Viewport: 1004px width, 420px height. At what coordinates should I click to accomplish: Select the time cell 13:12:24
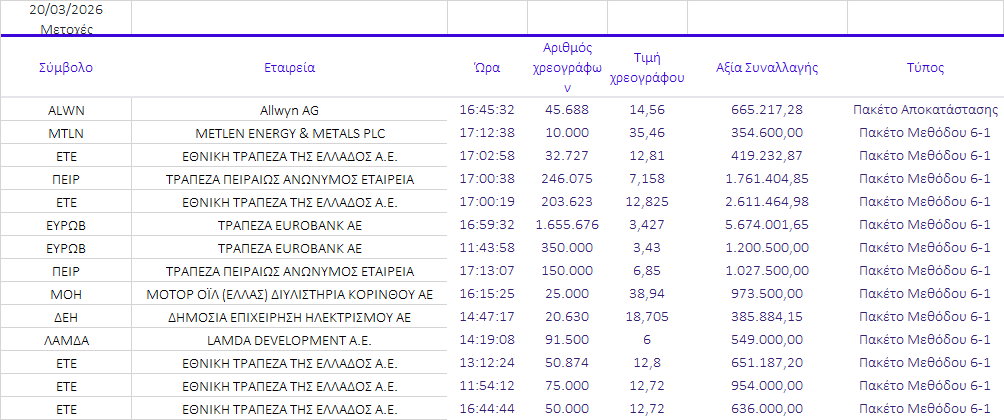click(x=487, y=363)
